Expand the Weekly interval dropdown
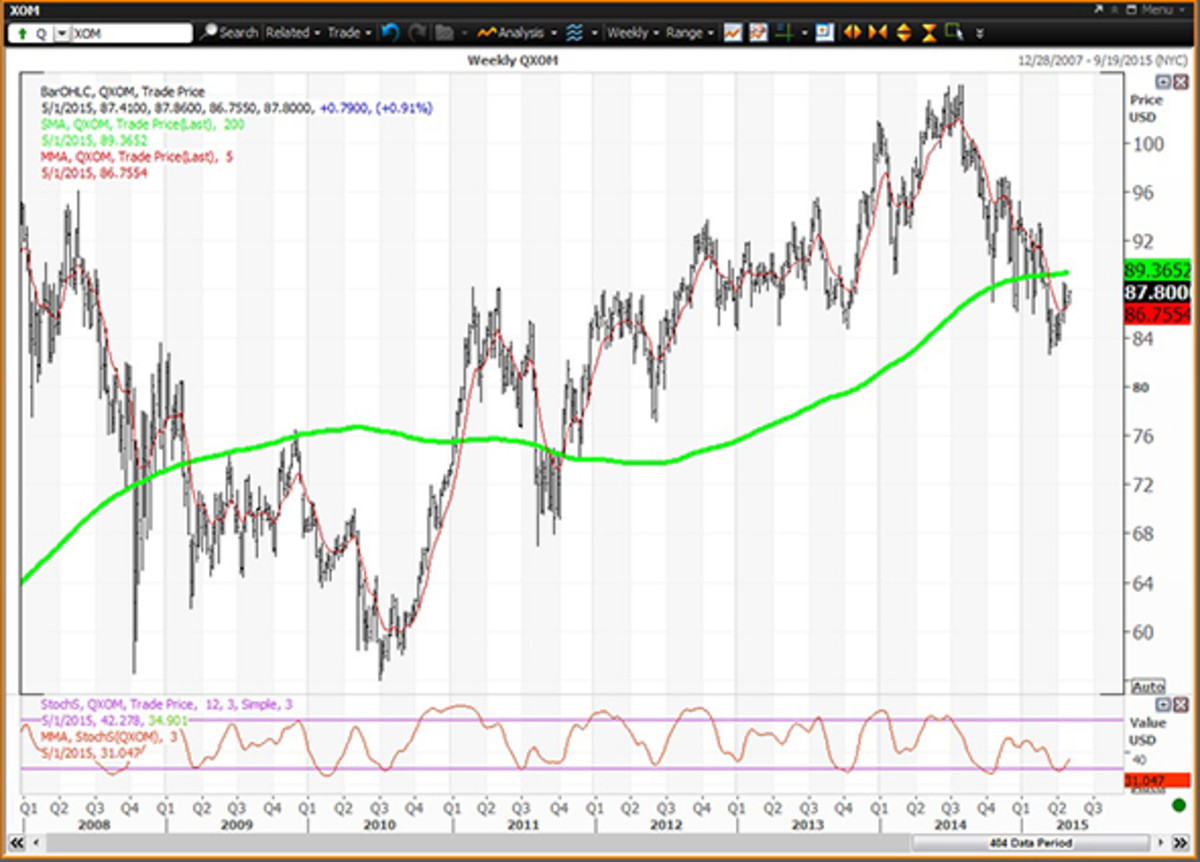This screenshot has height=862, width=1200. pyautogui.click(x=632, y=33)
